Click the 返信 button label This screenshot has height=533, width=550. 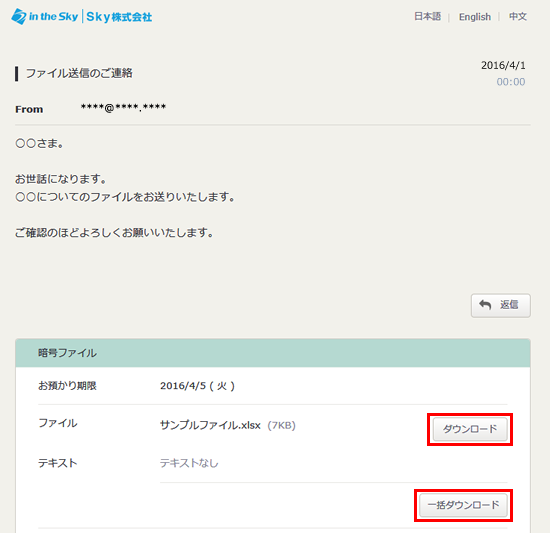tap(509, 305)
